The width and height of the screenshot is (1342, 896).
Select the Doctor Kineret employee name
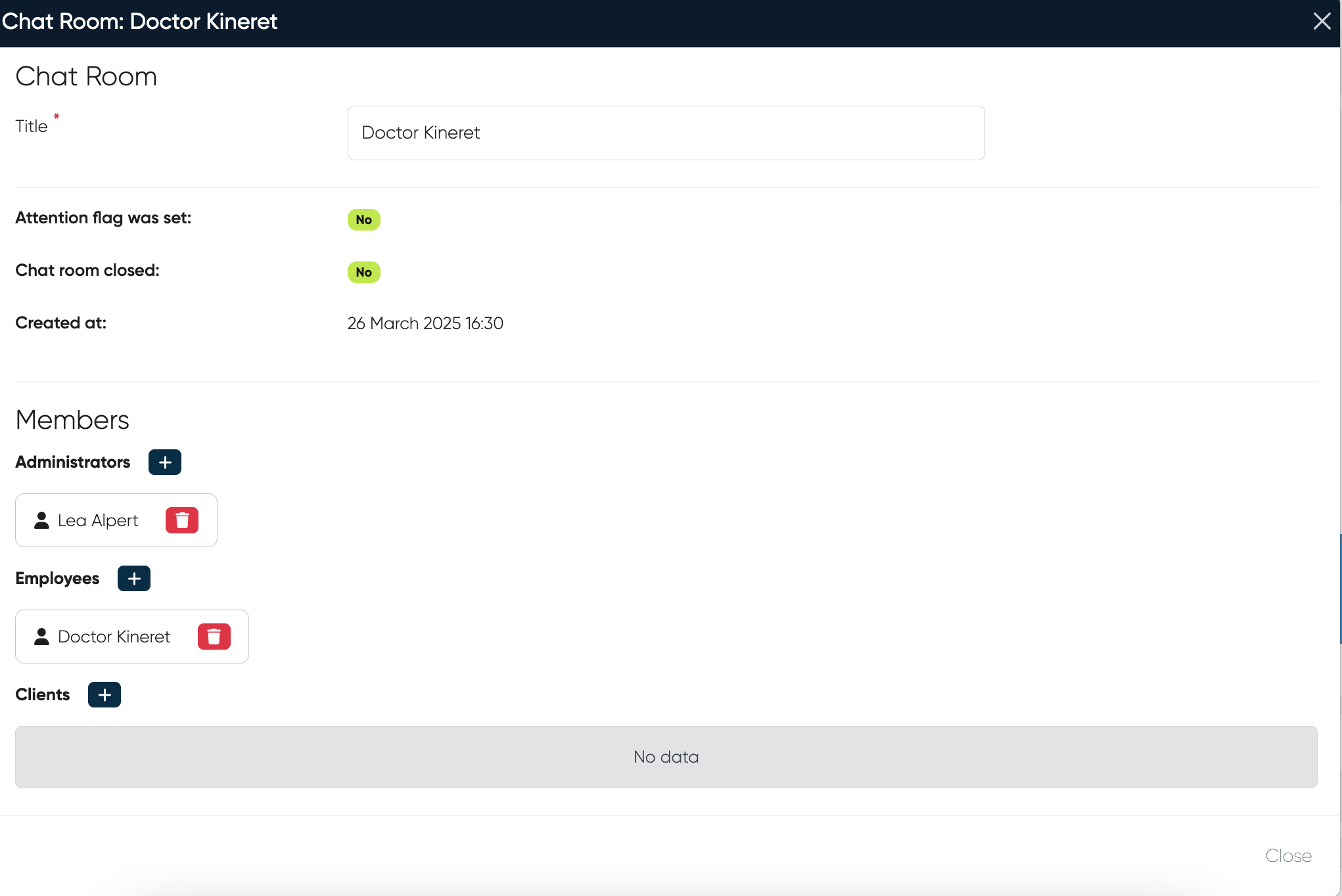coord(114,637)
